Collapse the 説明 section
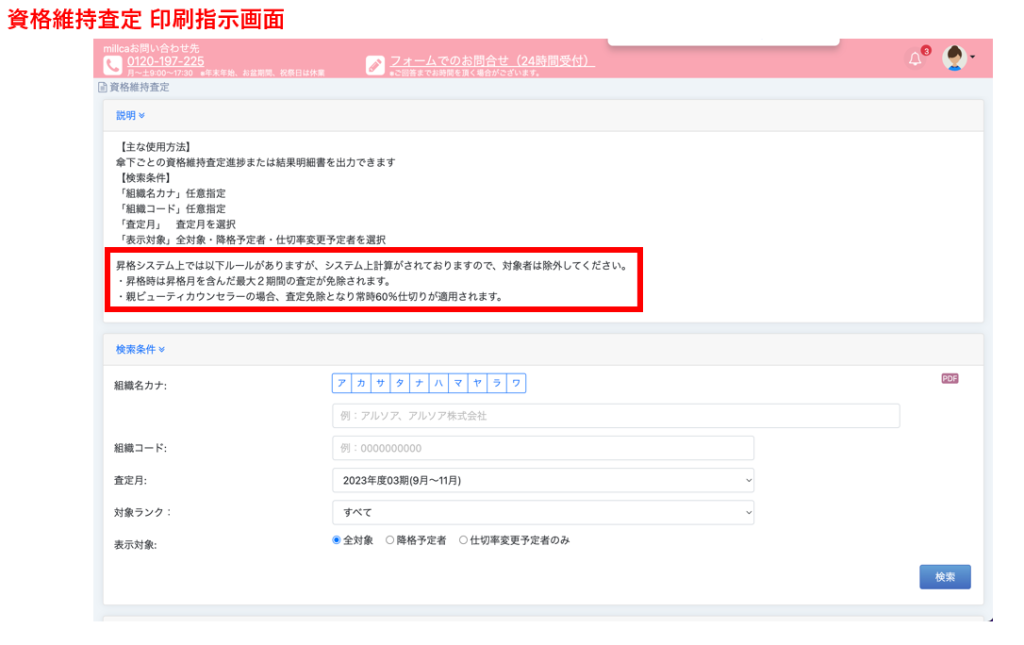1024x645 pixels. pos(130,115)
